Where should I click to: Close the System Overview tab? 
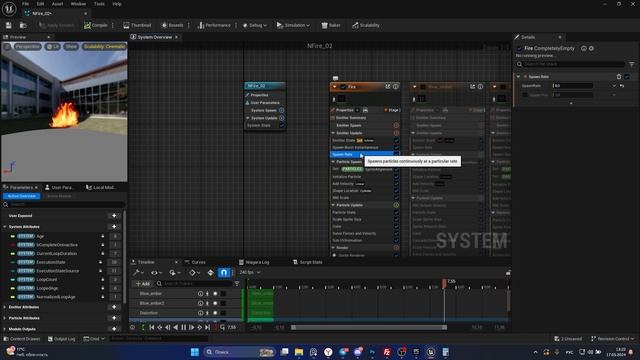[176, 37]
